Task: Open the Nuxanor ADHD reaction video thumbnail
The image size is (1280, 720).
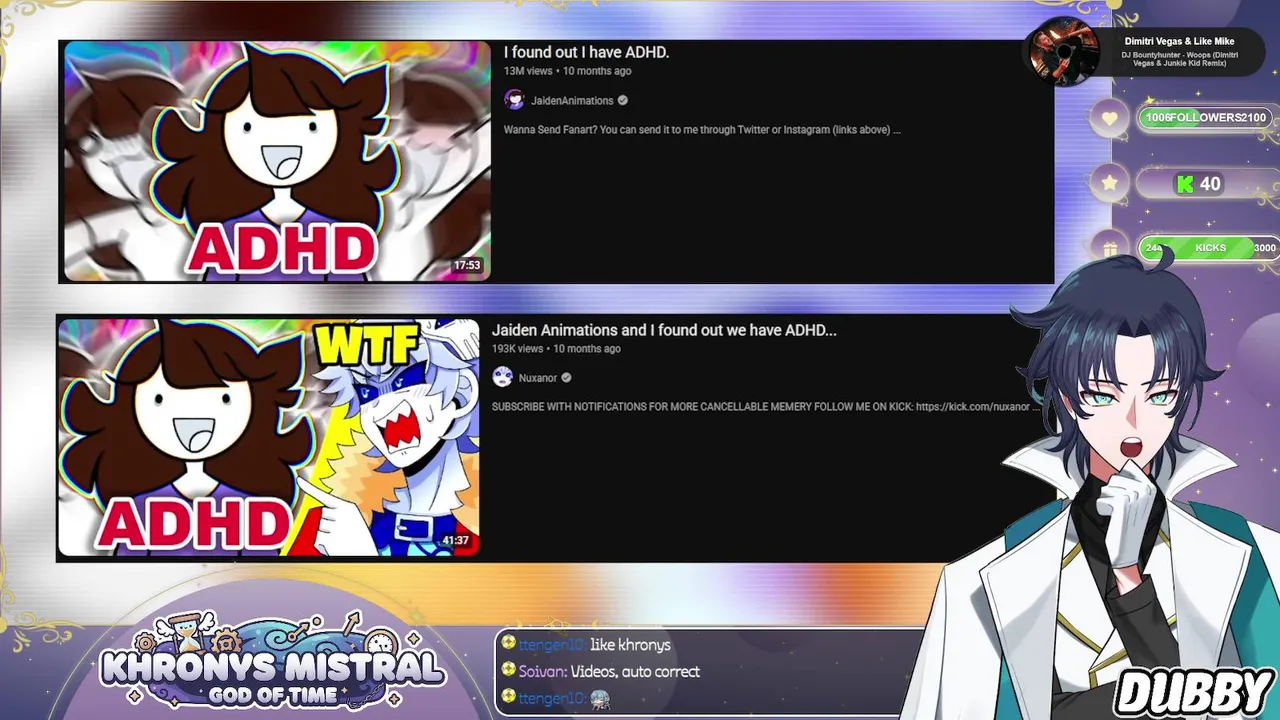Action: tap(269, 438)
